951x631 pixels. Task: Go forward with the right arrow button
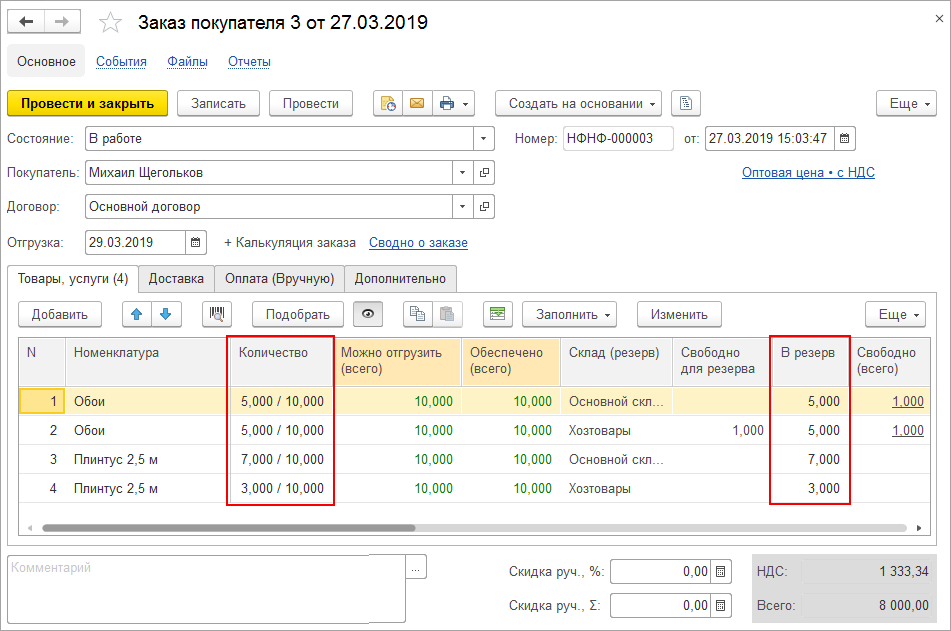[62, 22]
